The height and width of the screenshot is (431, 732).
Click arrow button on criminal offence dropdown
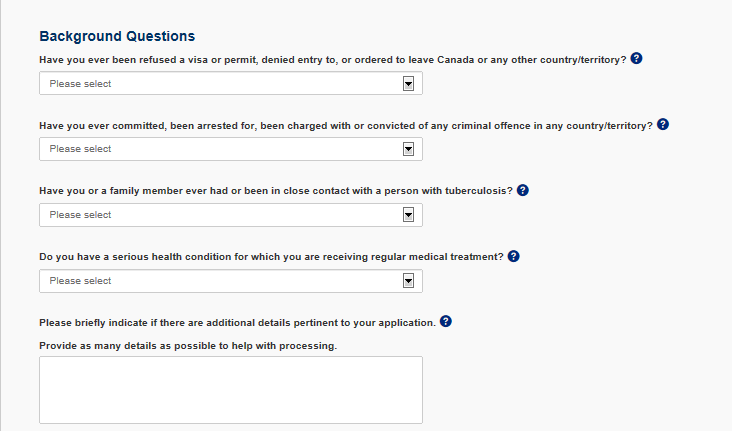point(408,149)
